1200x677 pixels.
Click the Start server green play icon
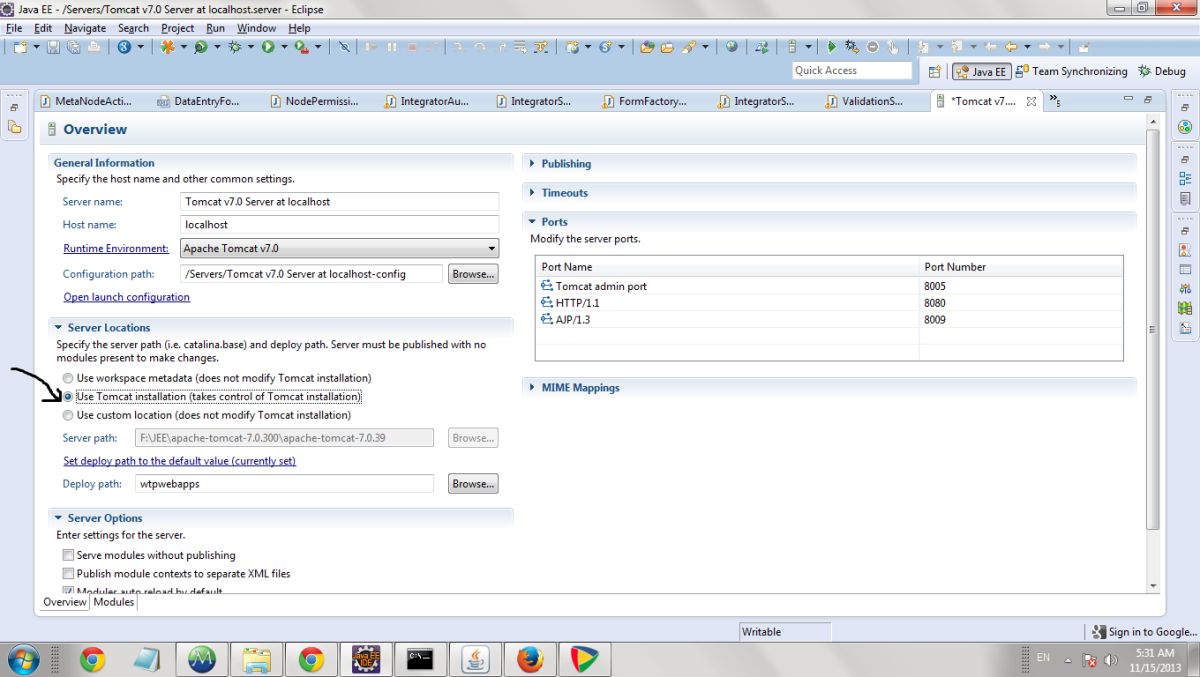[x=831, y=46]
